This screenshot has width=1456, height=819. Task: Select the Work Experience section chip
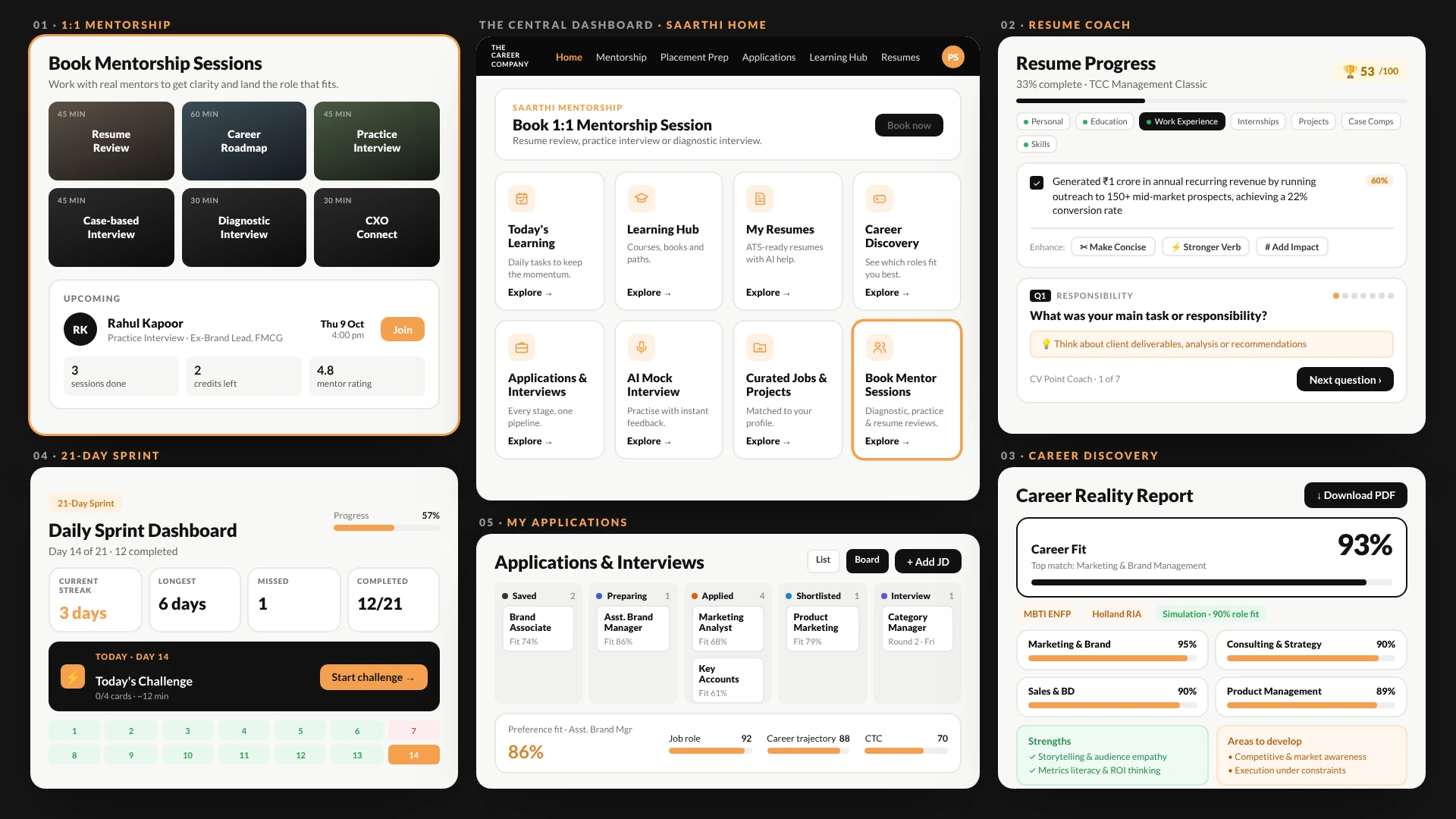point(1181,121)
